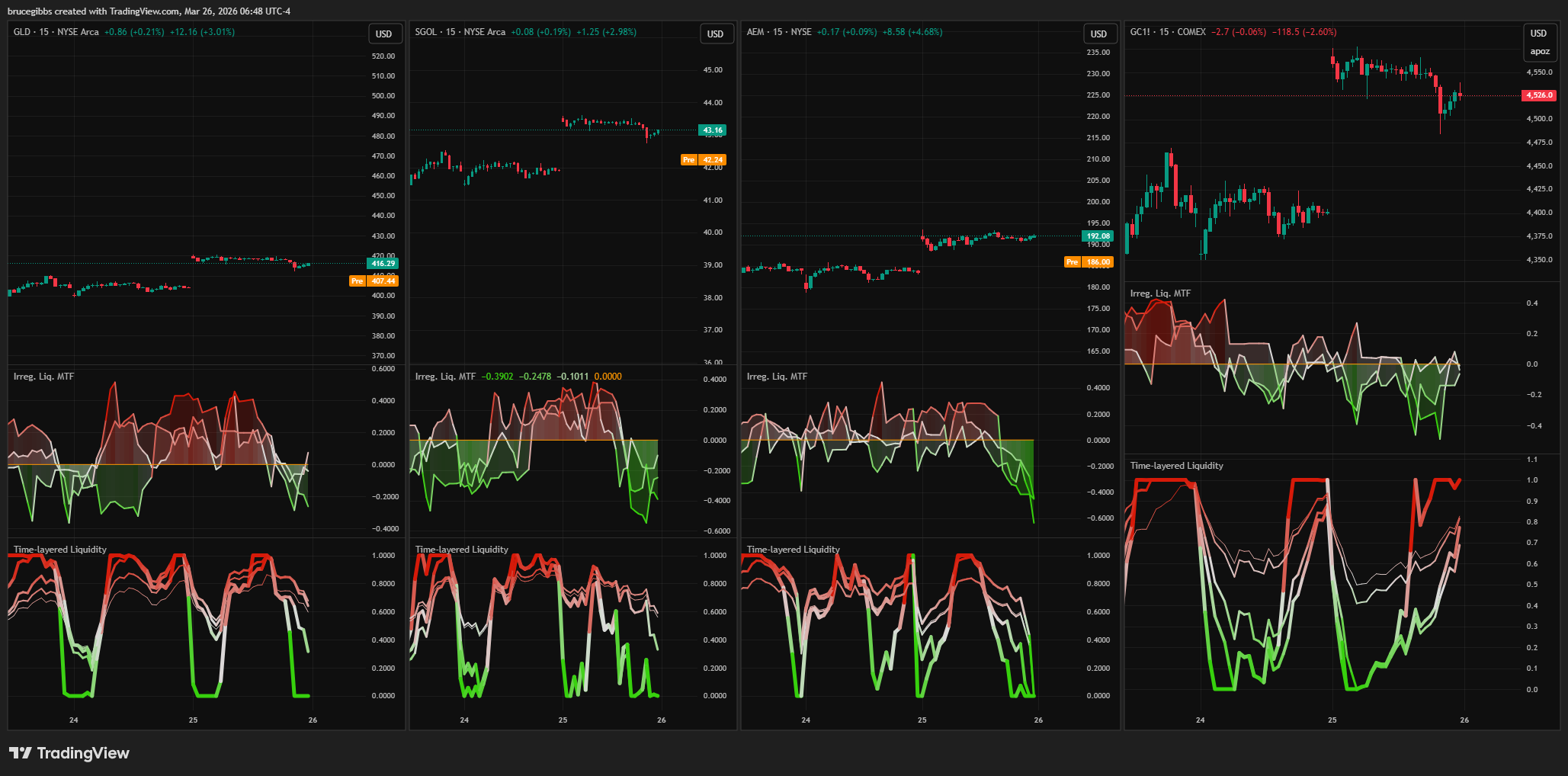Click the orange Pre badge on GLD chart

[357, 281]
